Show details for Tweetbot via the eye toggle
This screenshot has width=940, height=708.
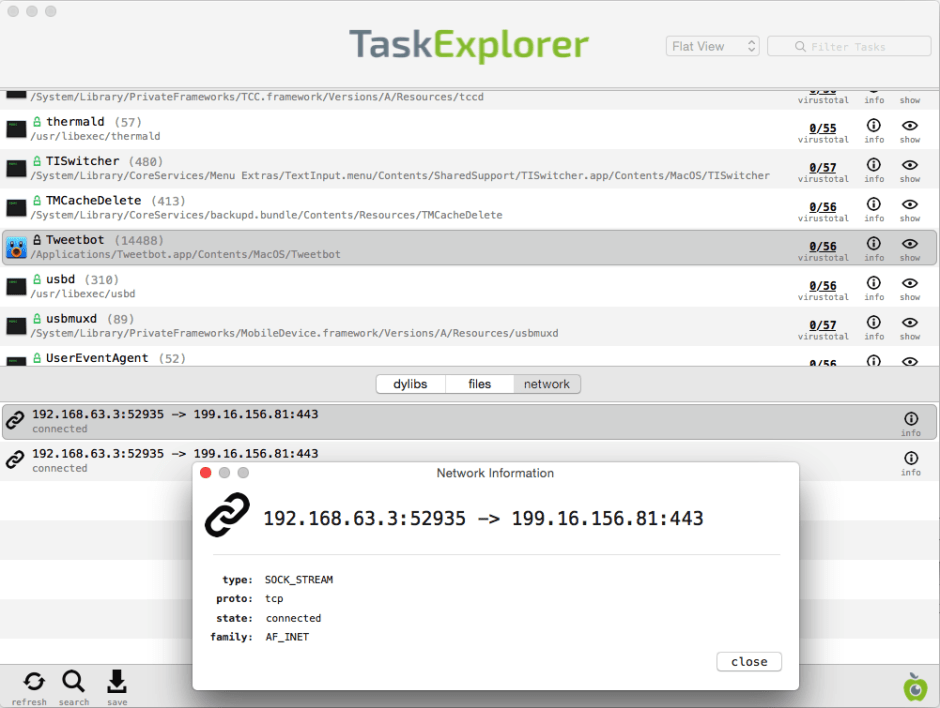tap(910, 242)
